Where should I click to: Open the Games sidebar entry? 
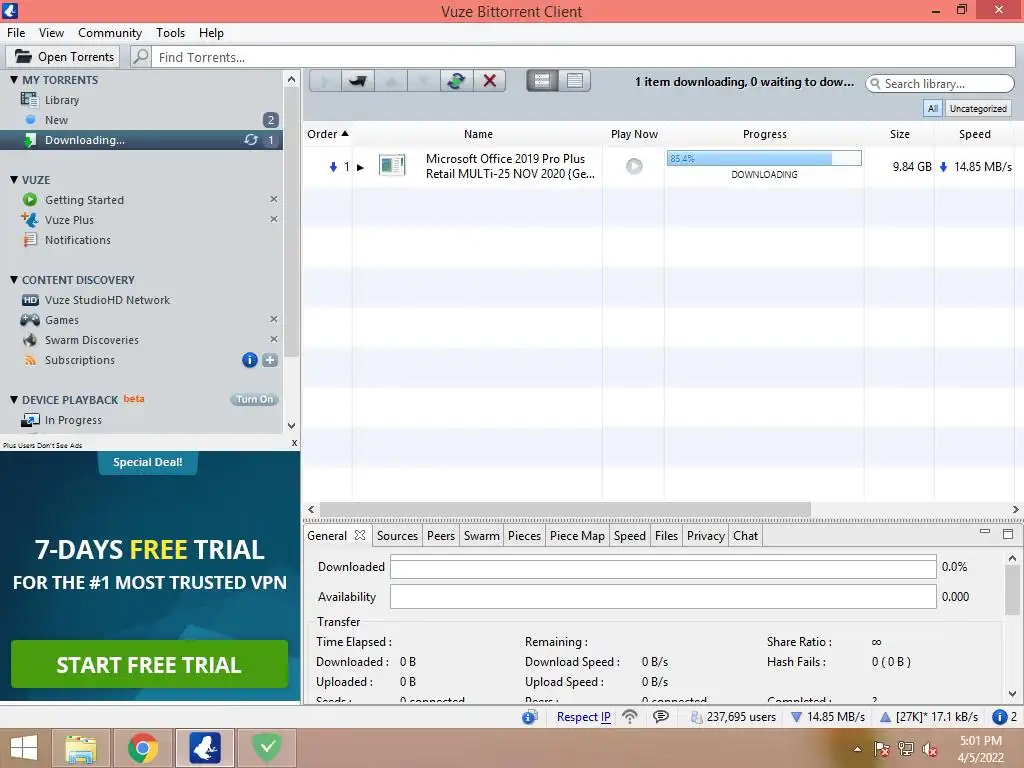click(x=61, y=320)
